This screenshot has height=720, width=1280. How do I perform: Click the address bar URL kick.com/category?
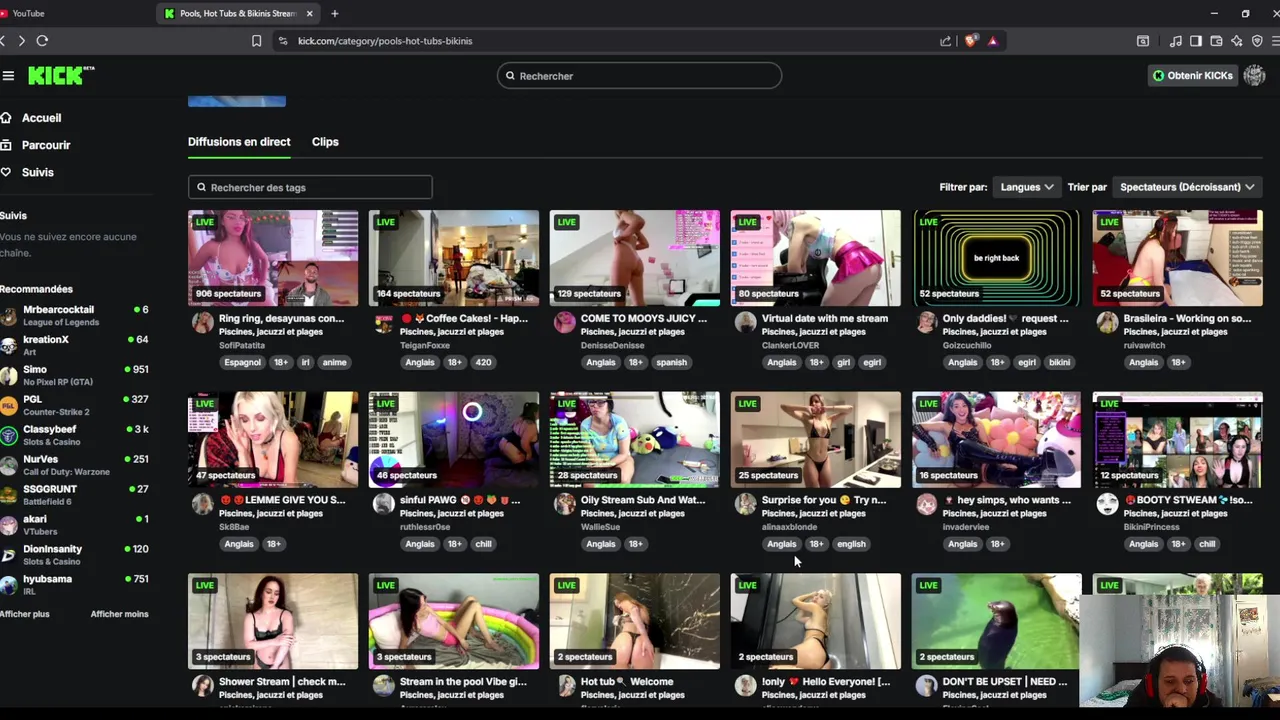[385, 41]
